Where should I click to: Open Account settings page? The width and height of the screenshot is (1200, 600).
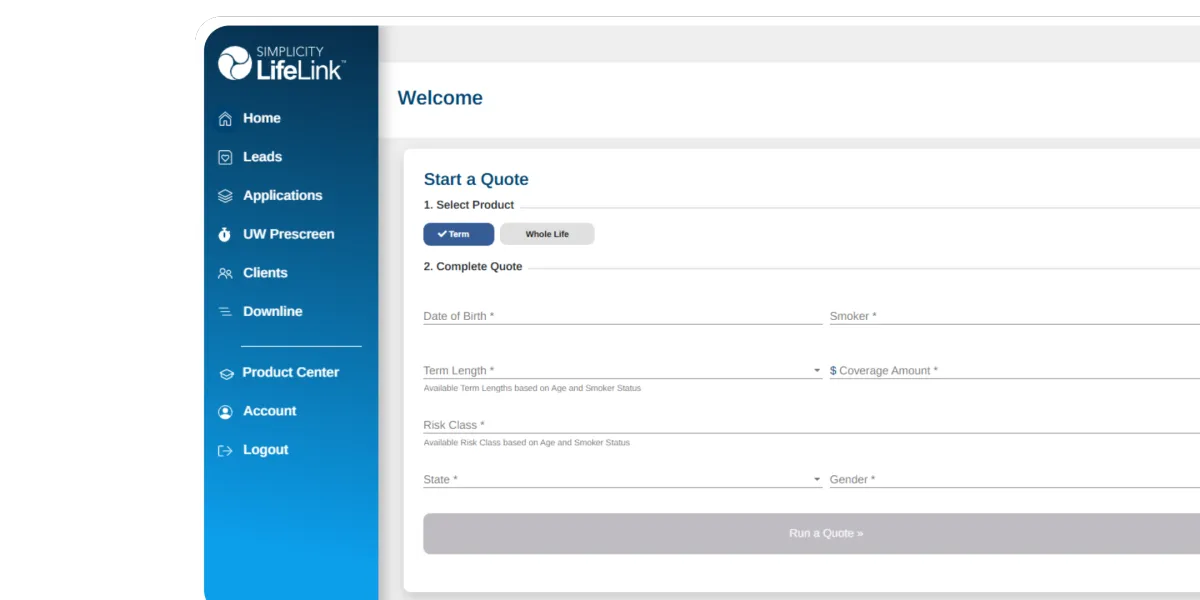point(270,411)
